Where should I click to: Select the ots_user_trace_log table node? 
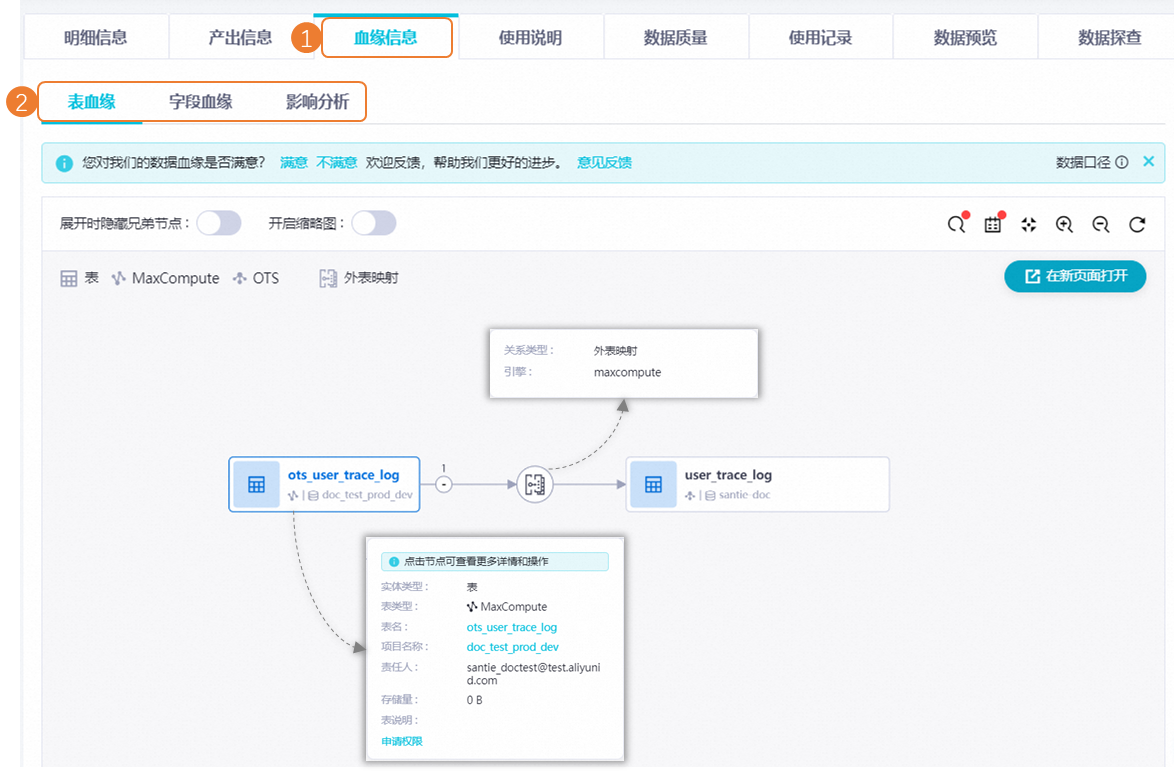click(x=324, y=484)
